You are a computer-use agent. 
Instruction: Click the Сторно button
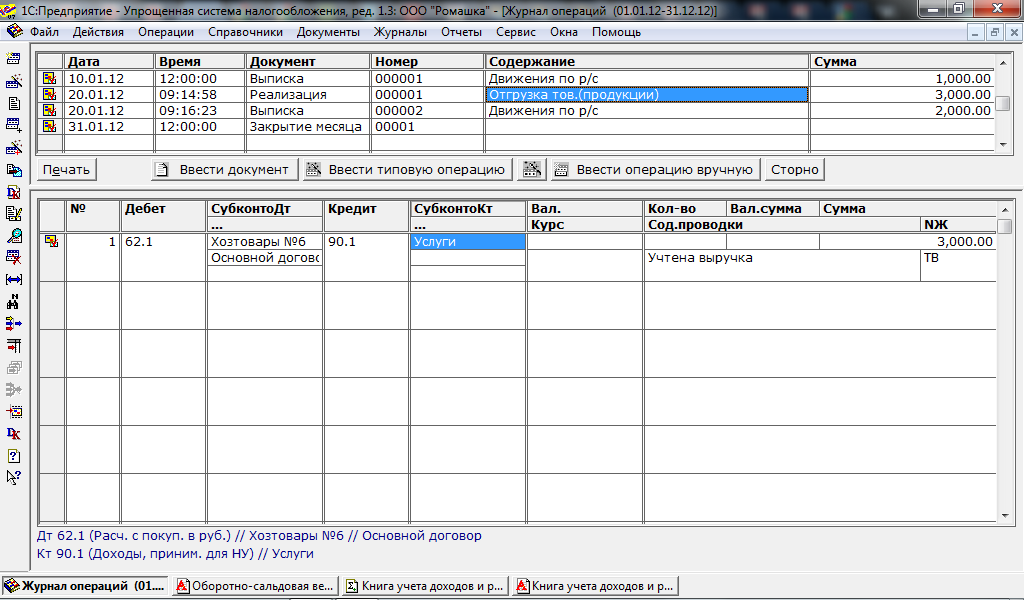click(794, 170)
